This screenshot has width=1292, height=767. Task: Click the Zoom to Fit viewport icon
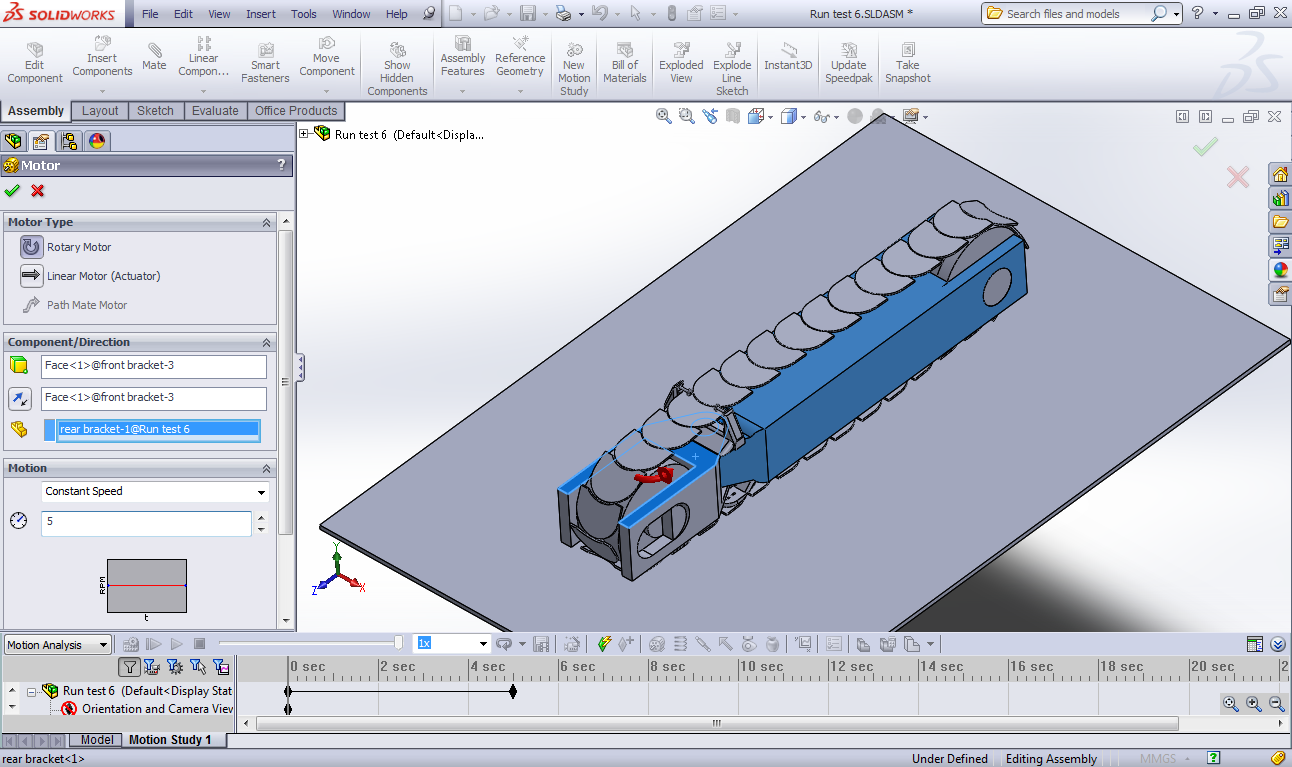[663, 115]
